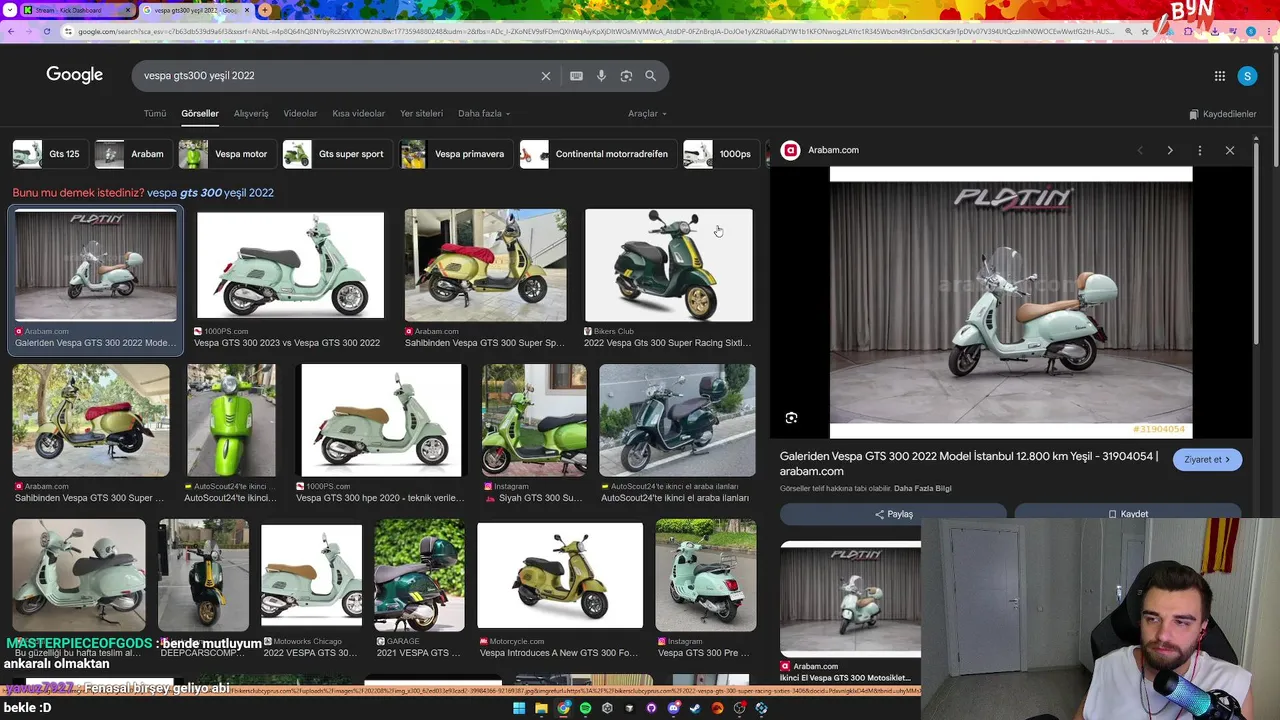Filter by Continental motorradreifen chip
The image size is (1280, 720).
599,154
